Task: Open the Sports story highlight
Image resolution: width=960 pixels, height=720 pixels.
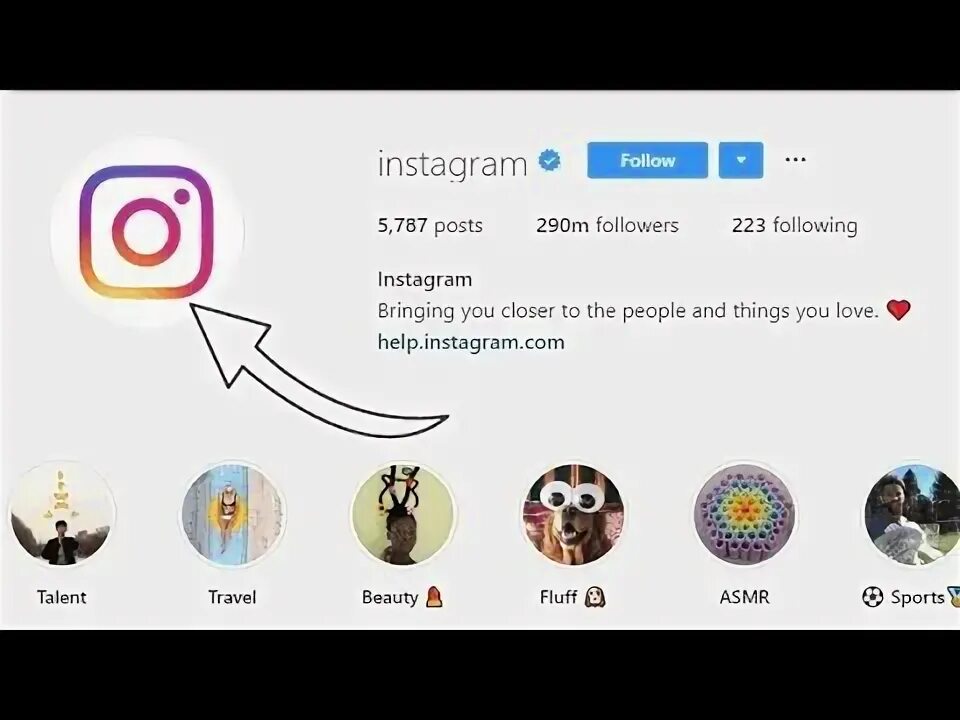Action: [x=912, y=514]
